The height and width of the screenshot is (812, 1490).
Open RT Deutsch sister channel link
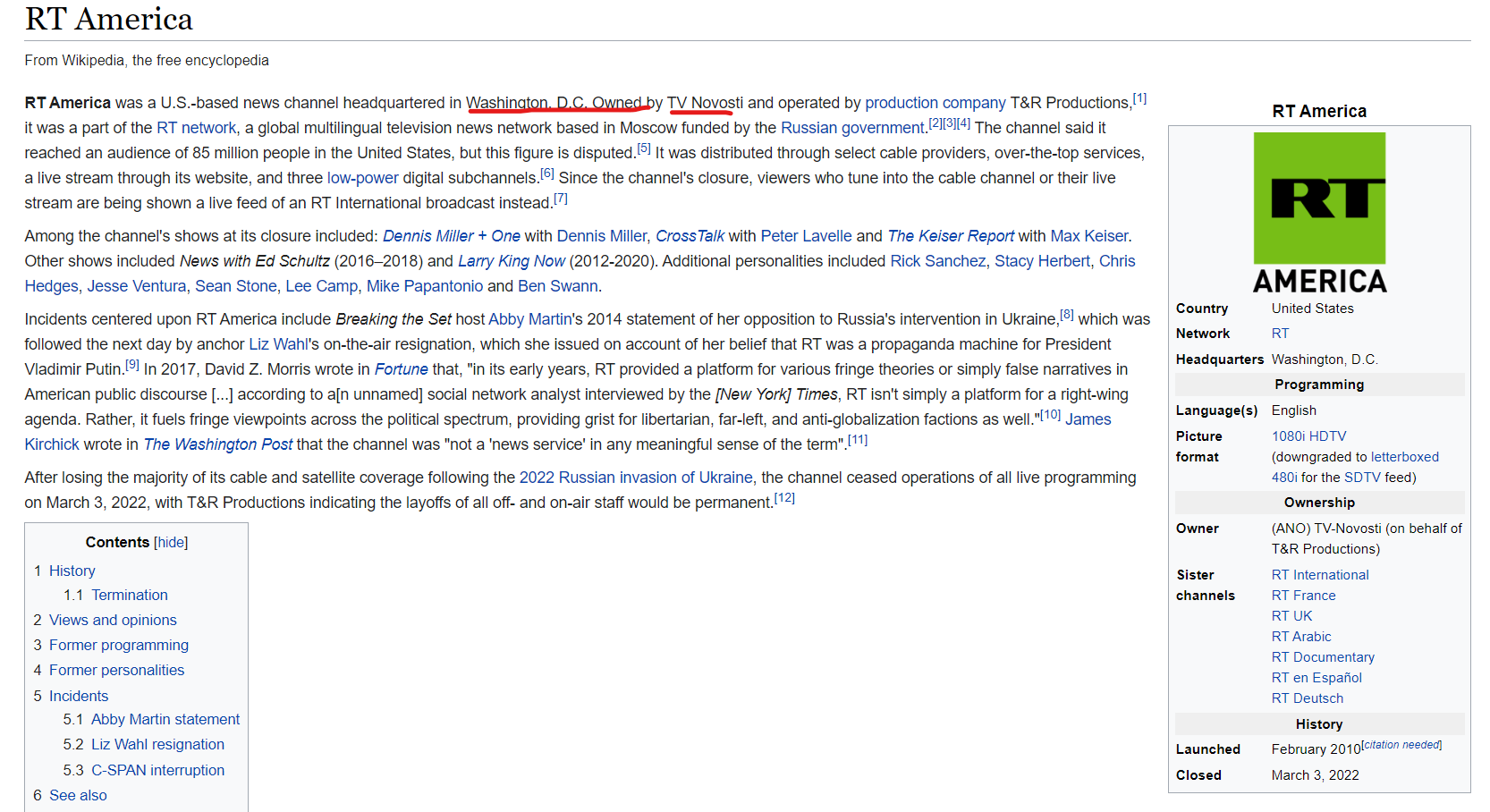(x=1308, y=698)
